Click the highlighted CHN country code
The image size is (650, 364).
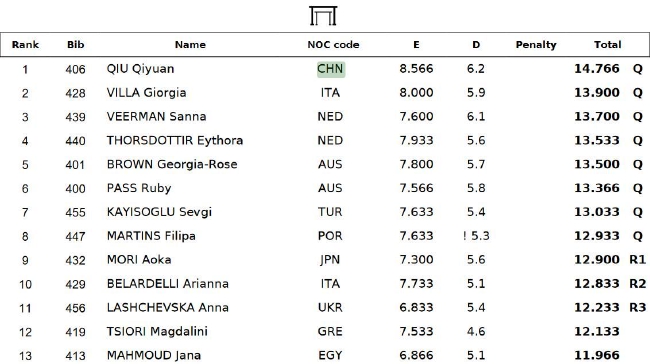pyautogui.click(x=331, y=69)
